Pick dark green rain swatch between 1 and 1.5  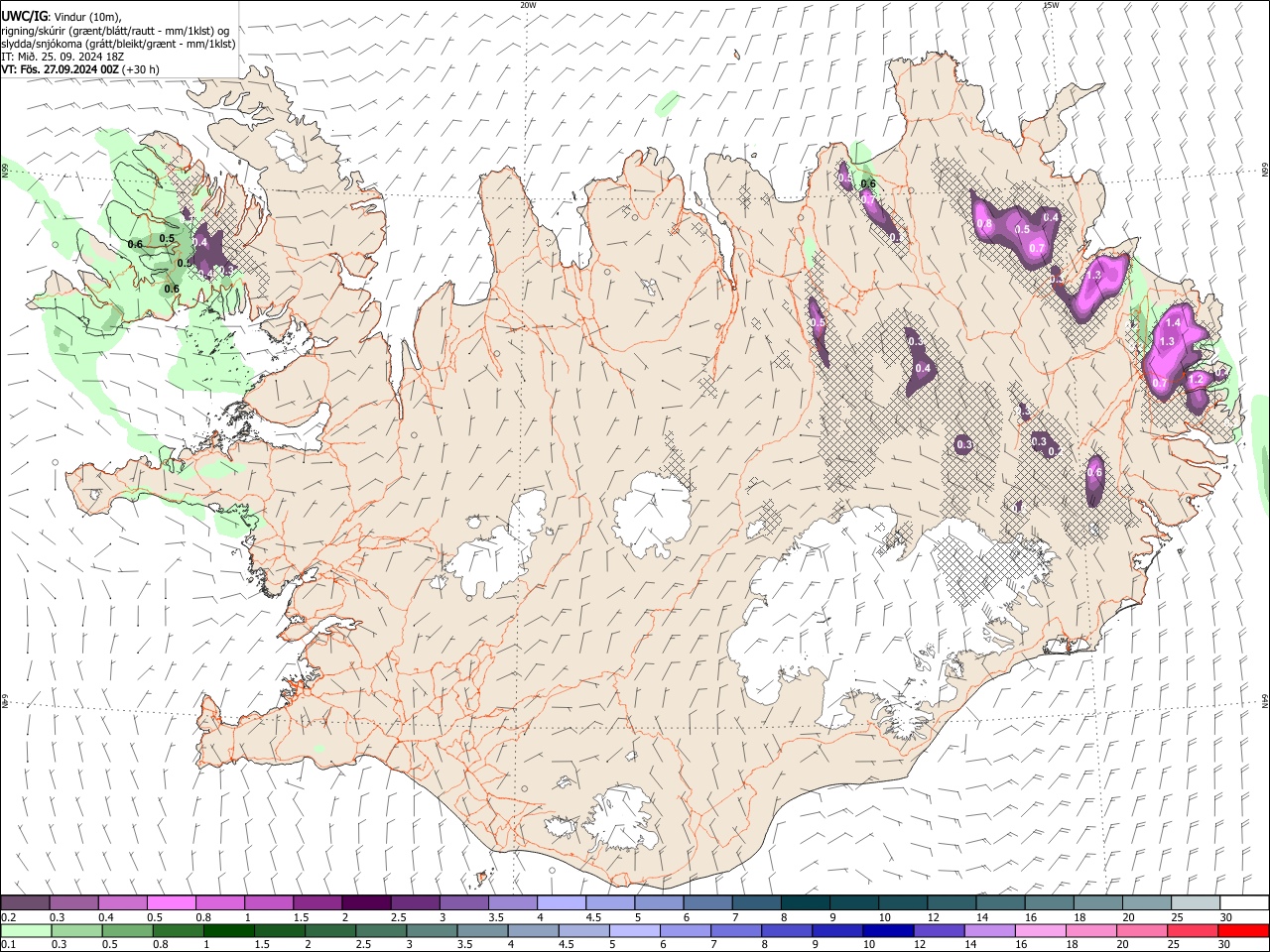coord(228,930)
